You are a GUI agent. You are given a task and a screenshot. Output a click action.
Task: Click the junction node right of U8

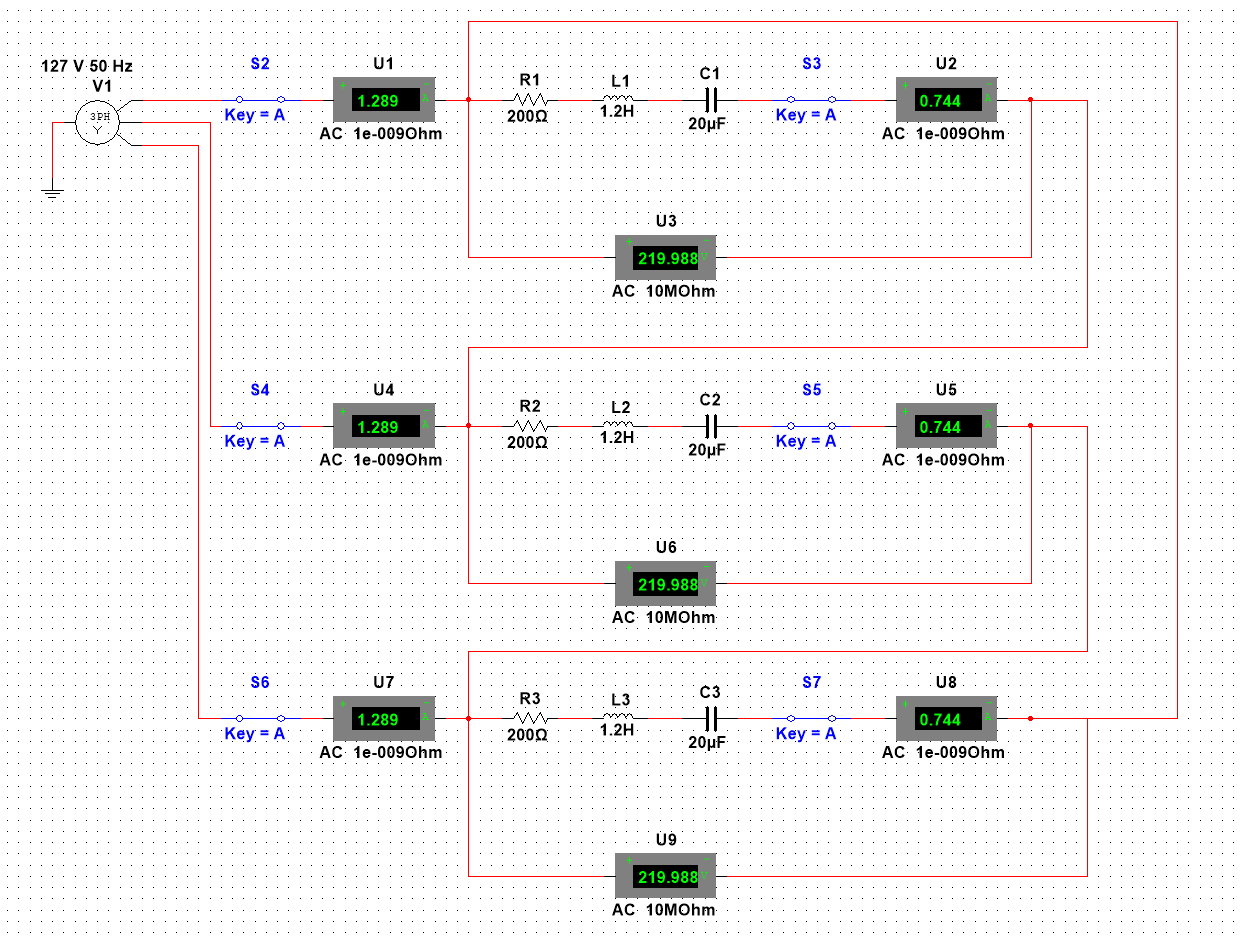pyautogui.click(x=1031, y=718)
